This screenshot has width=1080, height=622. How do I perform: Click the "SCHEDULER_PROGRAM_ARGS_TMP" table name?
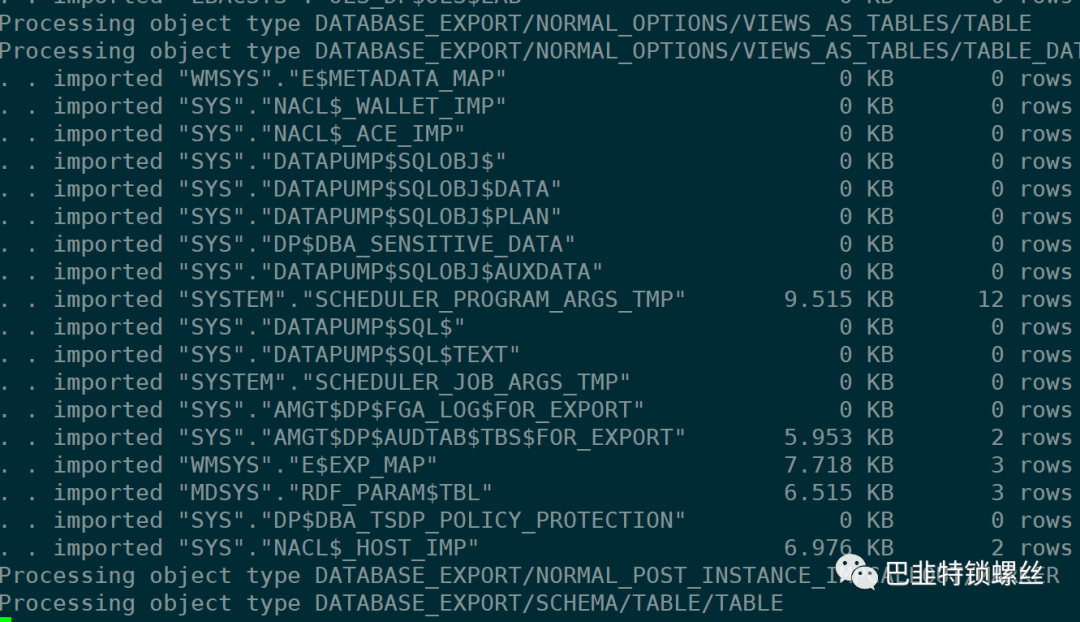pyautogui.click(x=495, y=299)
